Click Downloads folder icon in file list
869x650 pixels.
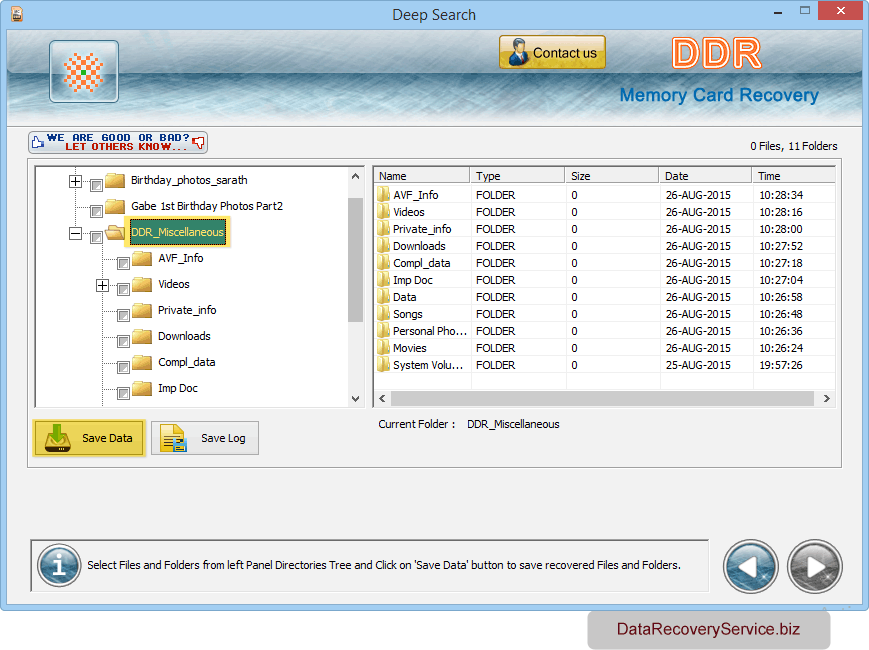pos(383,245)
